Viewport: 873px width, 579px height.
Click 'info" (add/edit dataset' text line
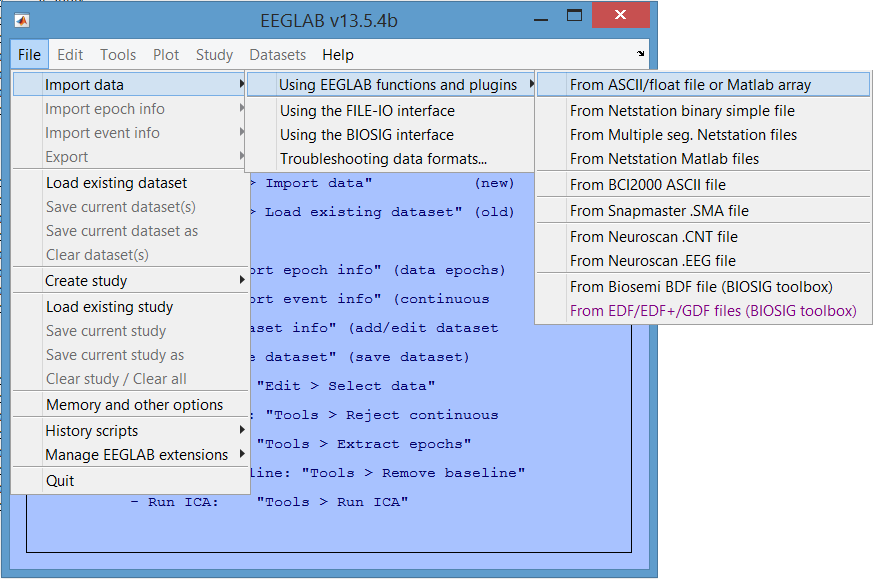(x=395, y=328)
